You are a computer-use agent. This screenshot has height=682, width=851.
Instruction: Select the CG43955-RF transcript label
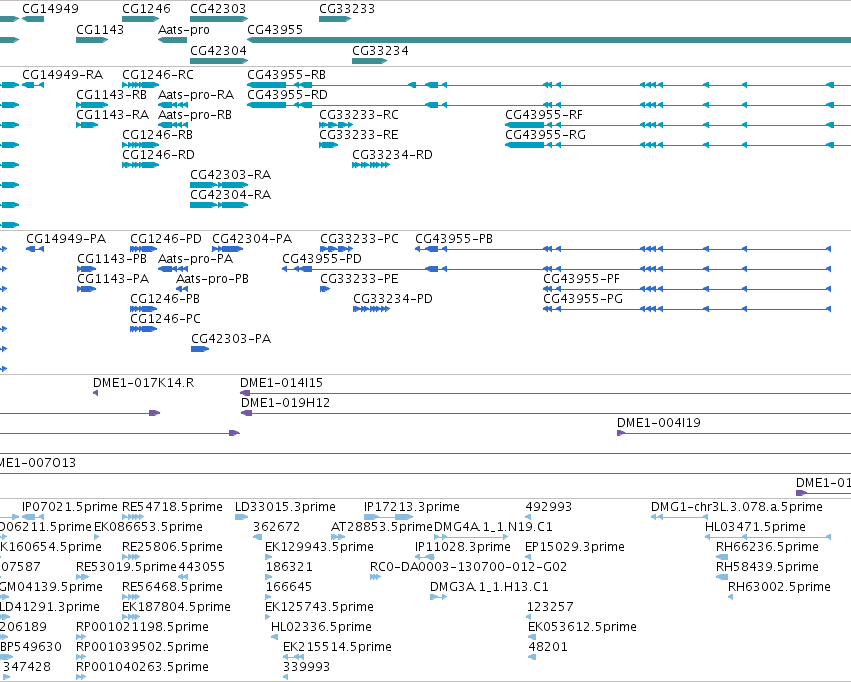[x=544, y=114]
